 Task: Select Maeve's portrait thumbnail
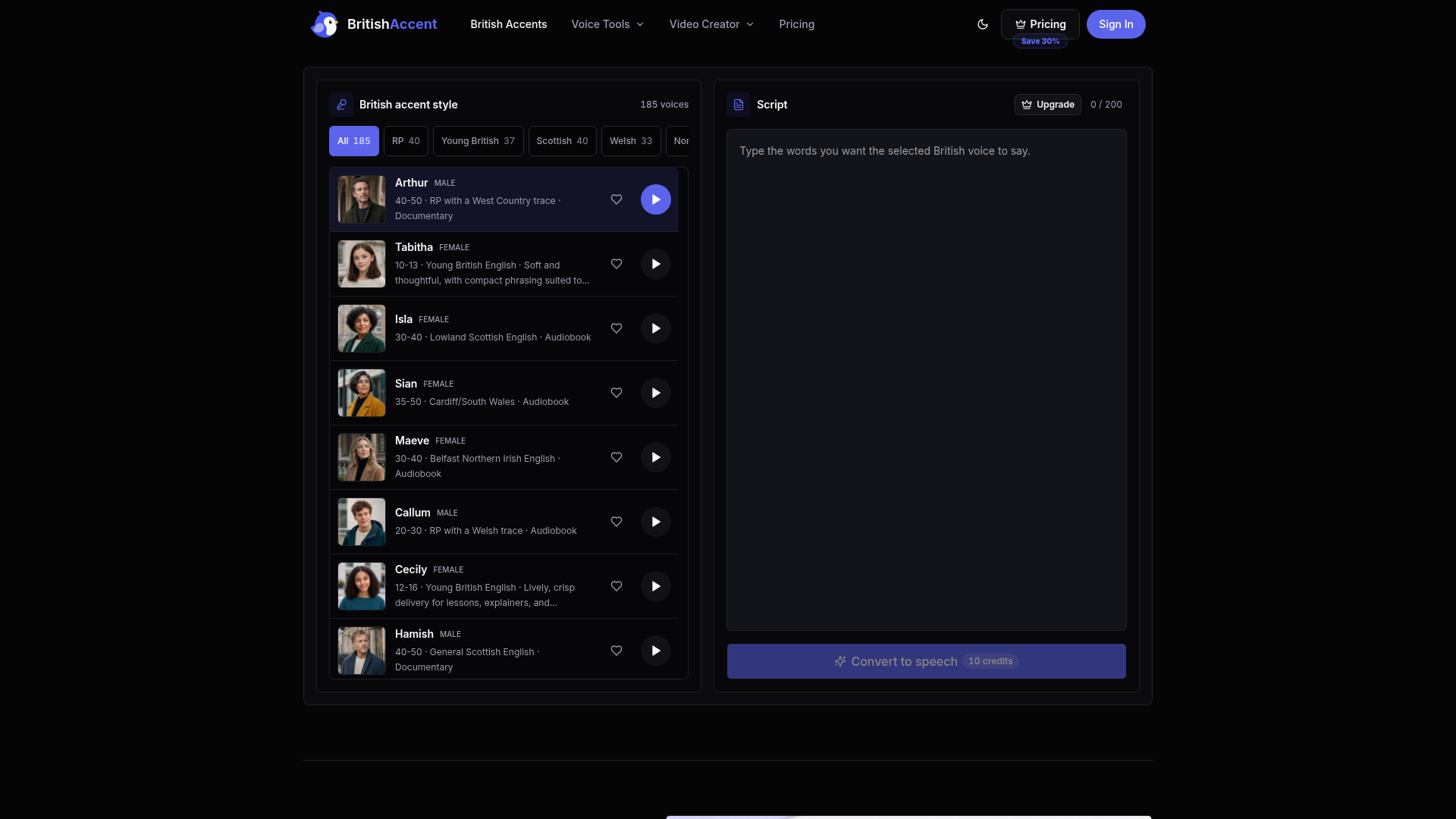[x=362, y=457]
